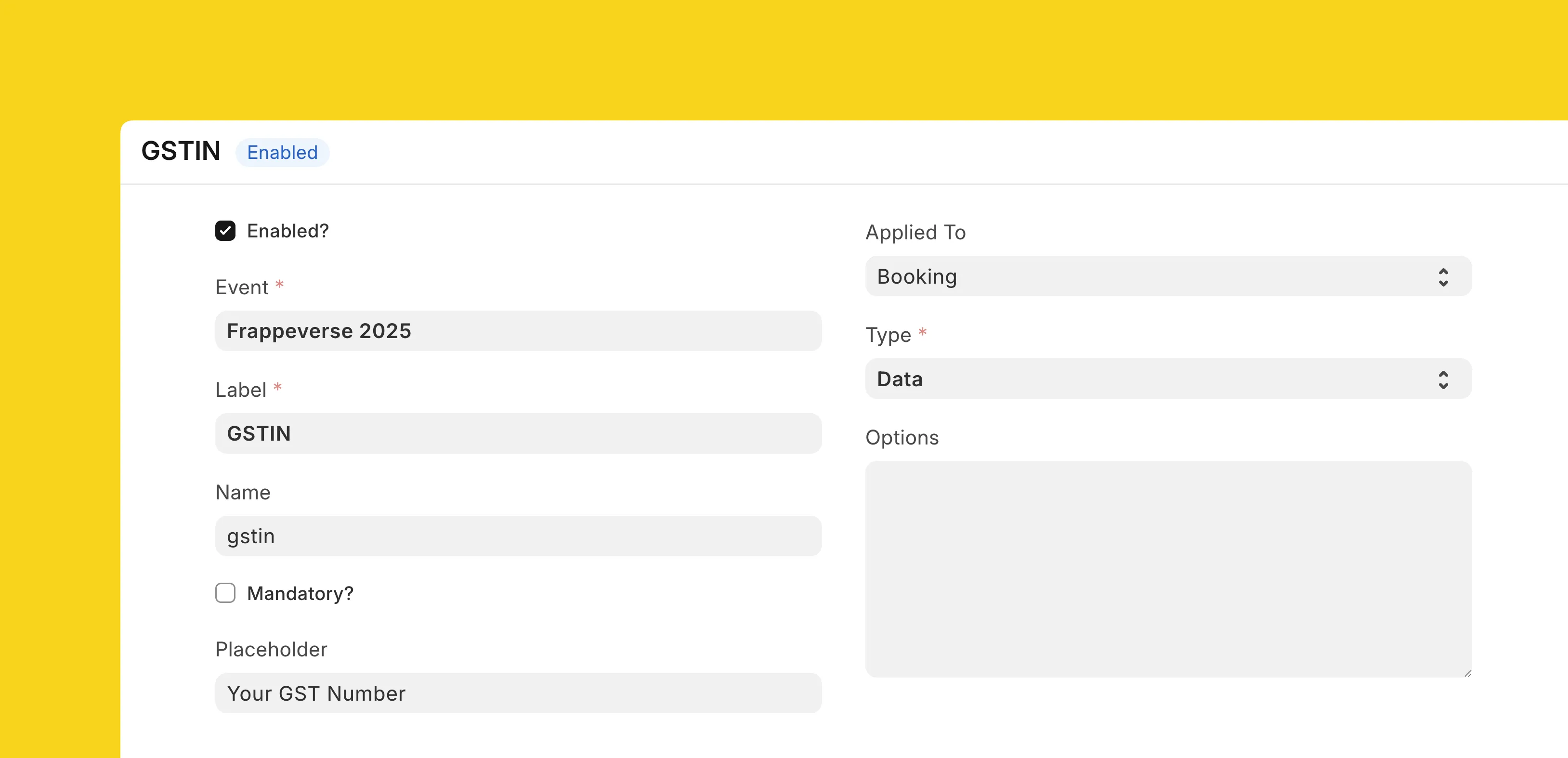The image size is (1568, 758).
Task: Click the Enabled? checkbox label text
Action: pos(287,231)
